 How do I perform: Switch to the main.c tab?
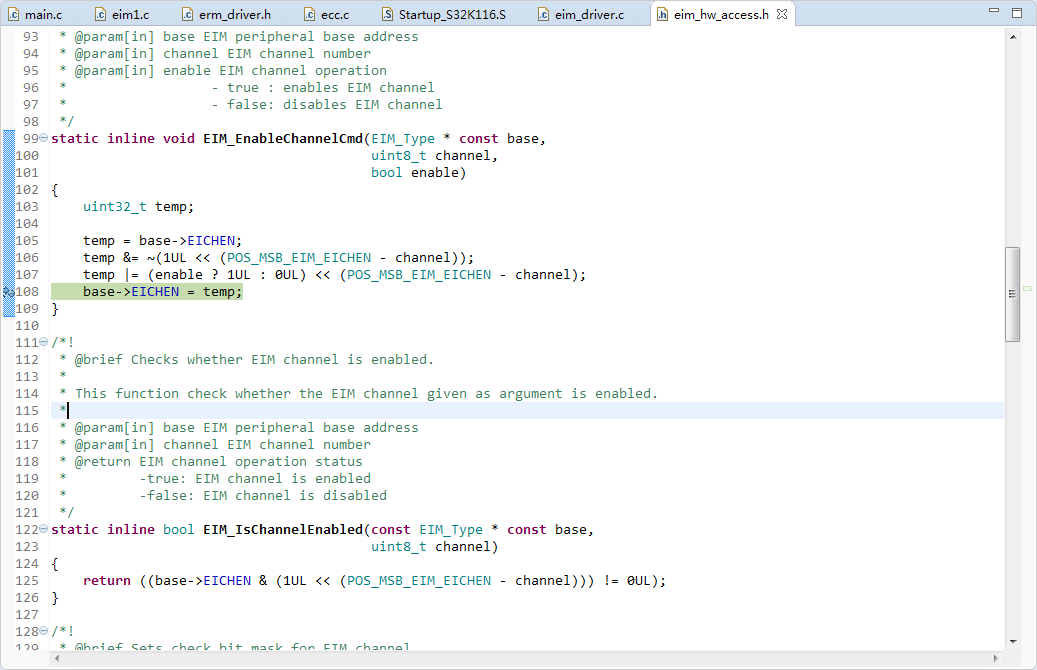(x=45, y=14)
